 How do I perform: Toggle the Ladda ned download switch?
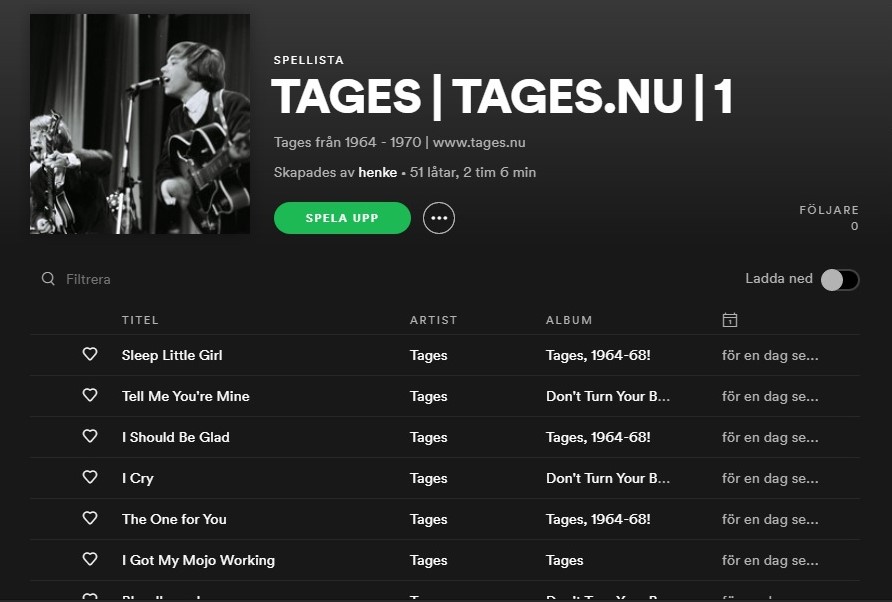pyautogui.click(x=840, y=280)
